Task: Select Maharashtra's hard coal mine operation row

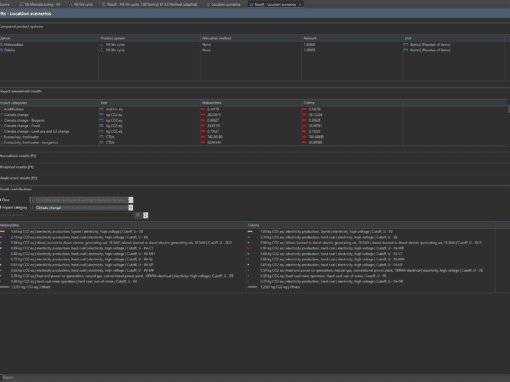Action: pyautogui.click(x=123, y=281)
